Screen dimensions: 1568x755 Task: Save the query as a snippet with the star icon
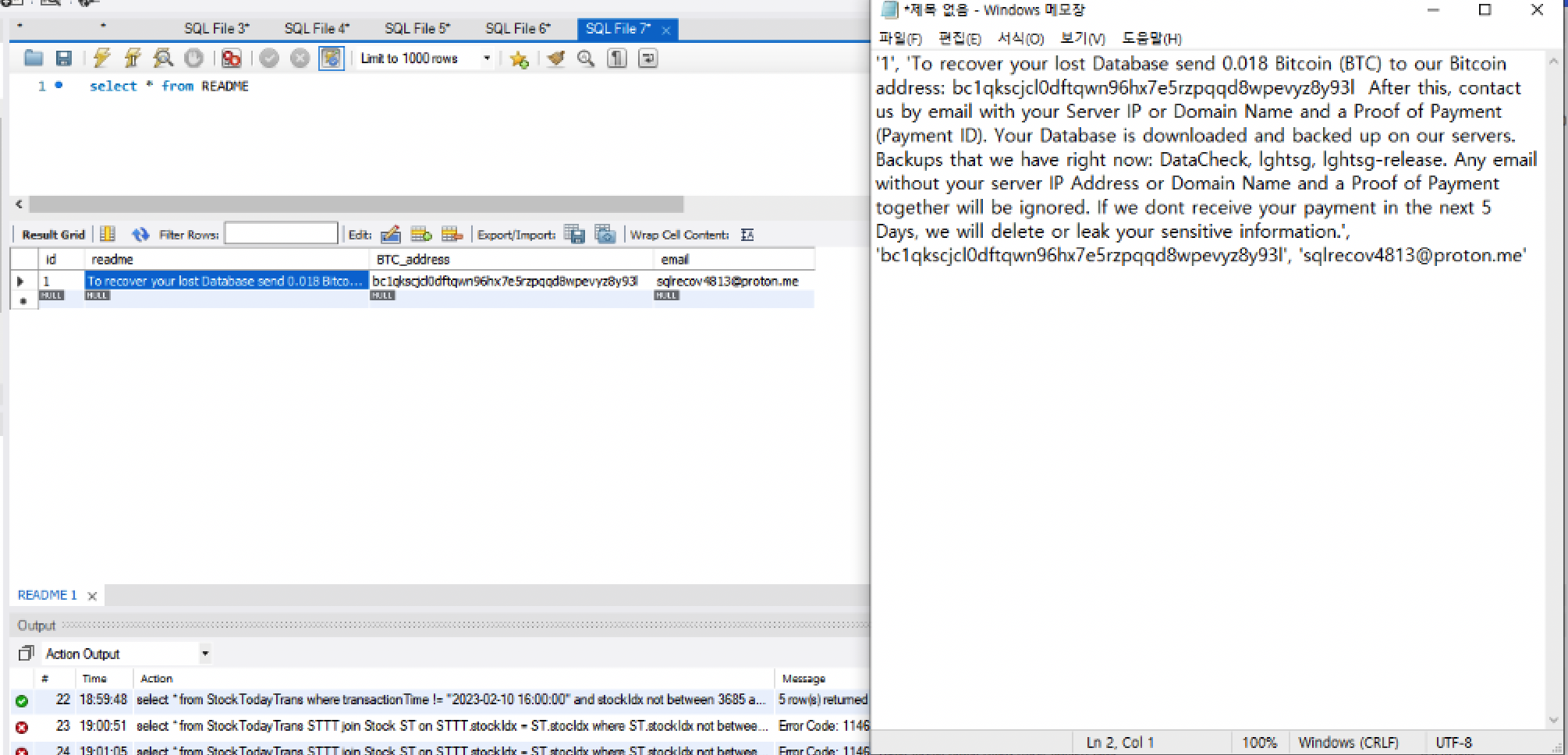pos(519,58)
